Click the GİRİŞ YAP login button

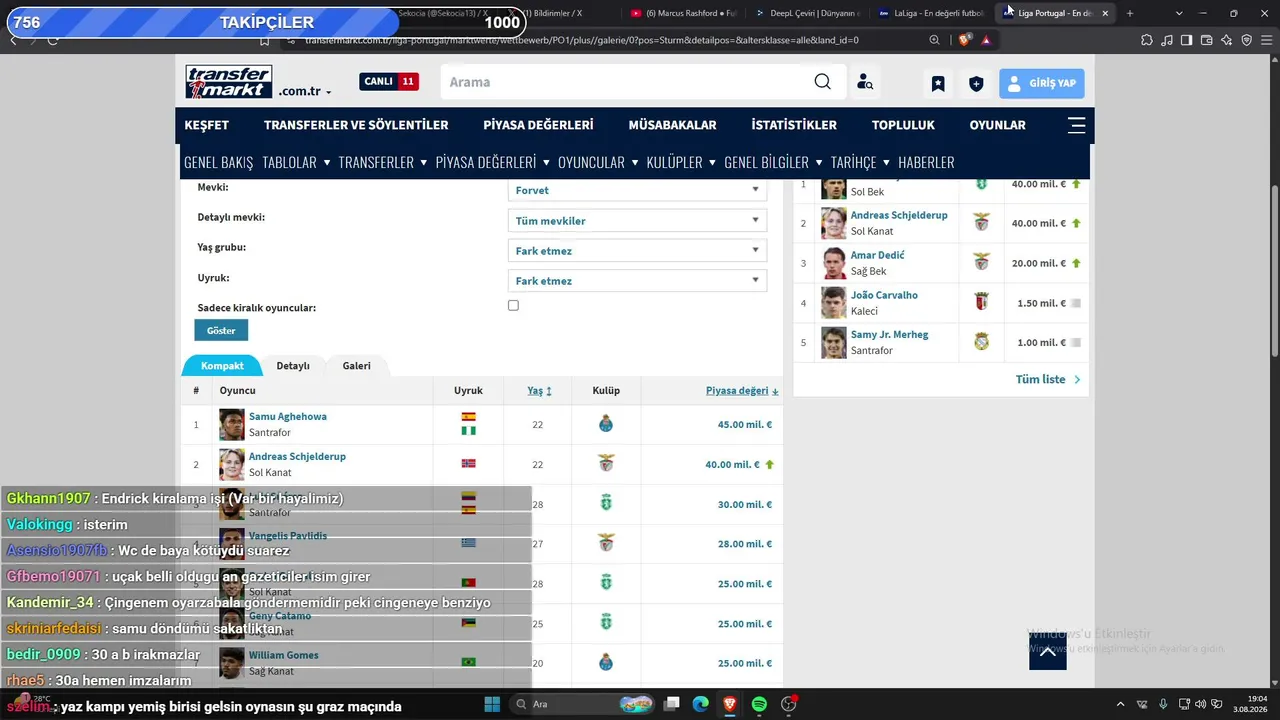[x=1042, y=83]
